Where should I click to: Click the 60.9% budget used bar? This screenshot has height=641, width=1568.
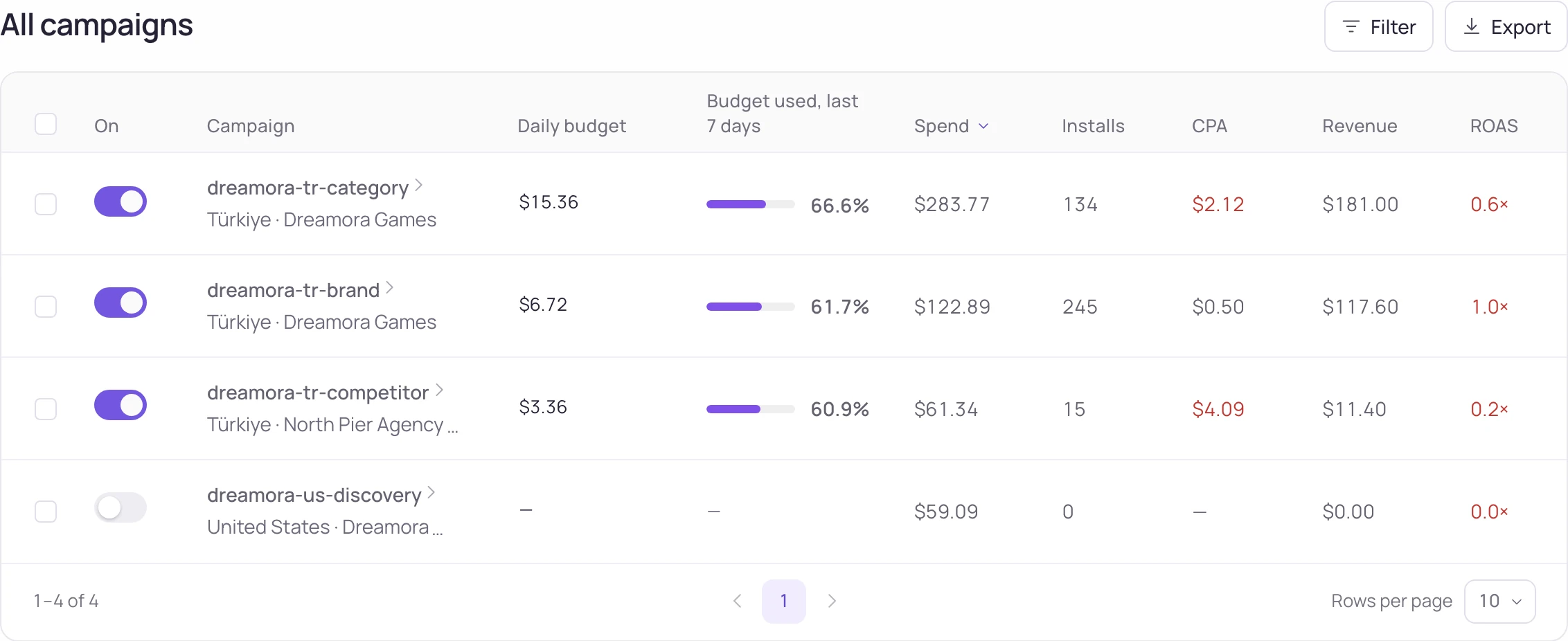pos(751,409)
